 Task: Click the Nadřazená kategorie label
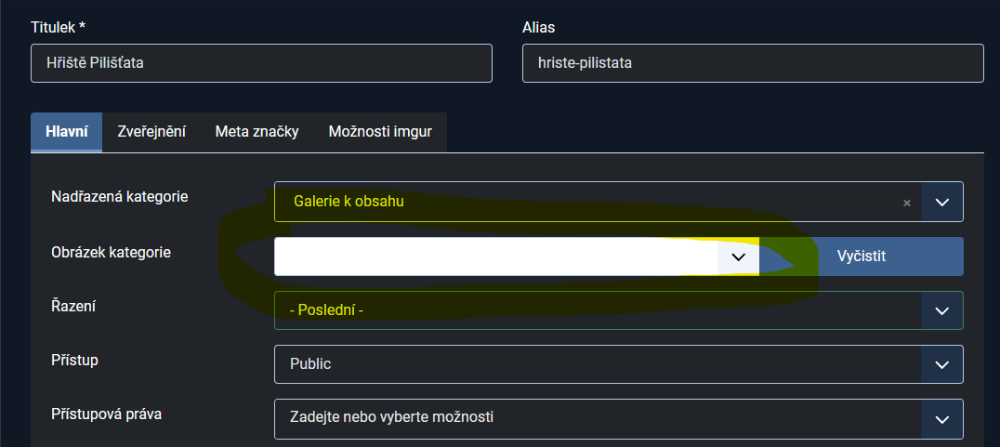[119, 196]
